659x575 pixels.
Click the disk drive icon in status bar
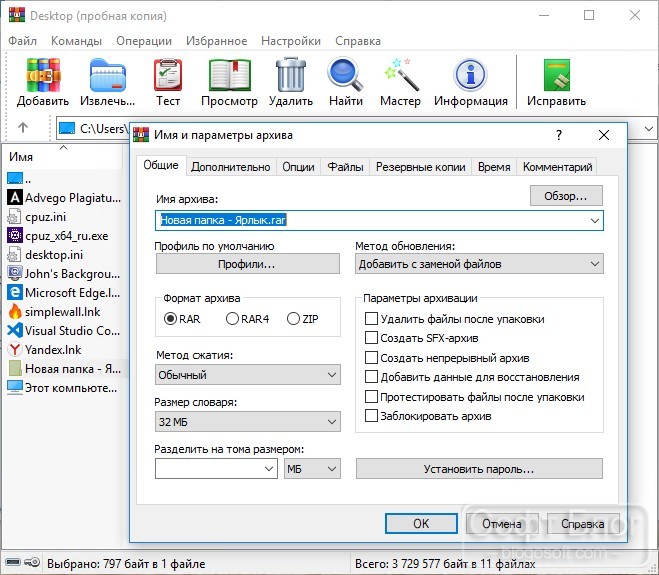13,562
